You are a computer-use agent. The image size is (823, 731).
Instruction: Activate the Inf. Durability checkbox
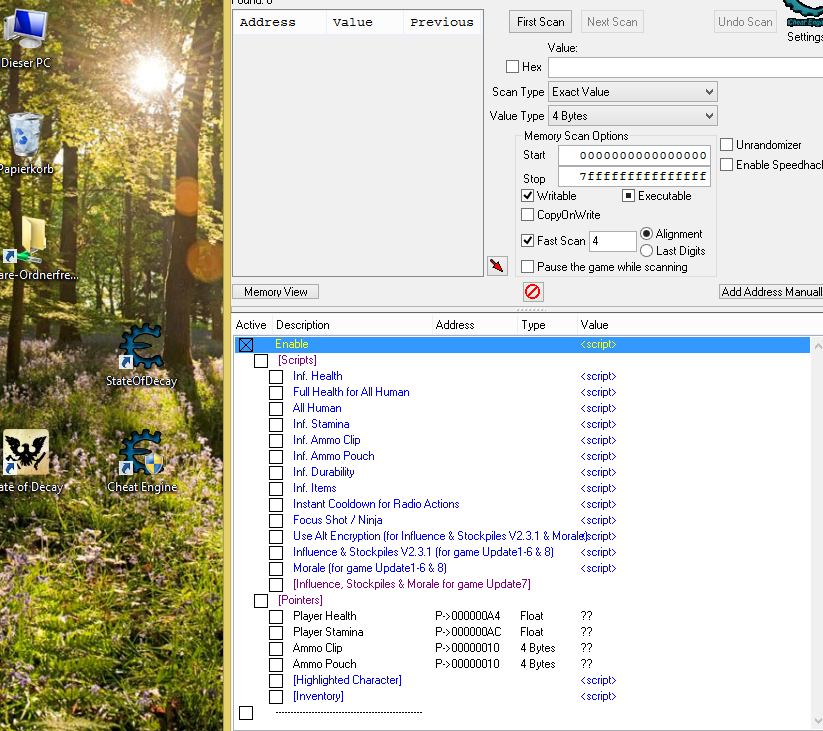click(x=276, y=473)
